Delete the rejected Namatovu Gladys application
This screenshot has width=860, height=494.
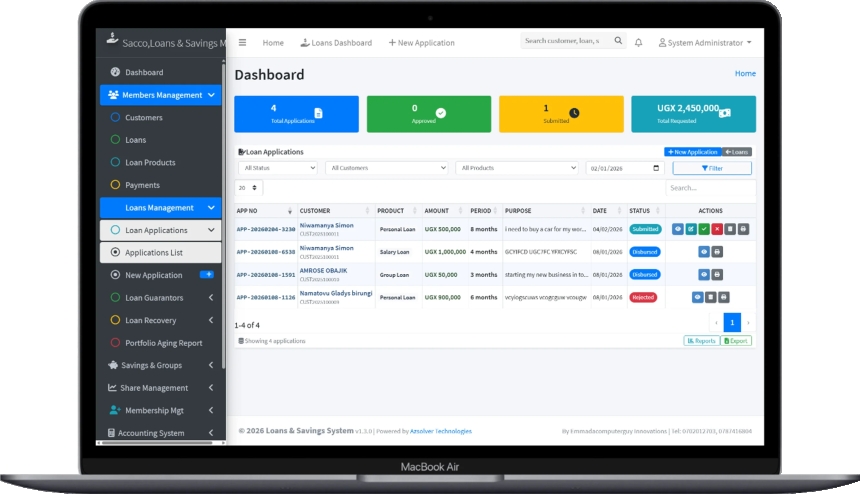click(710, 297)
